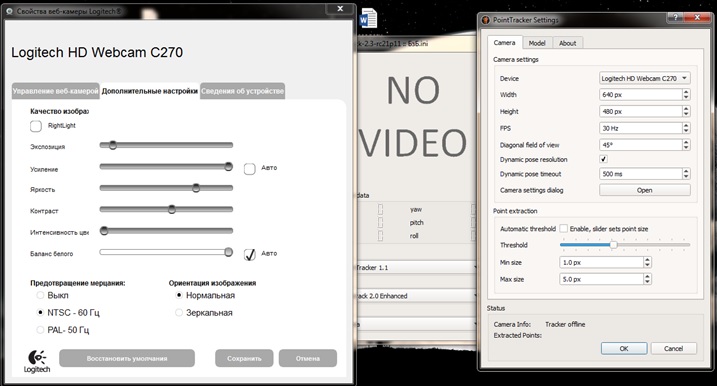Select Дополнительные настройки tab
Viewport: 717px width, 386px height.
click(x=150, y=91)
